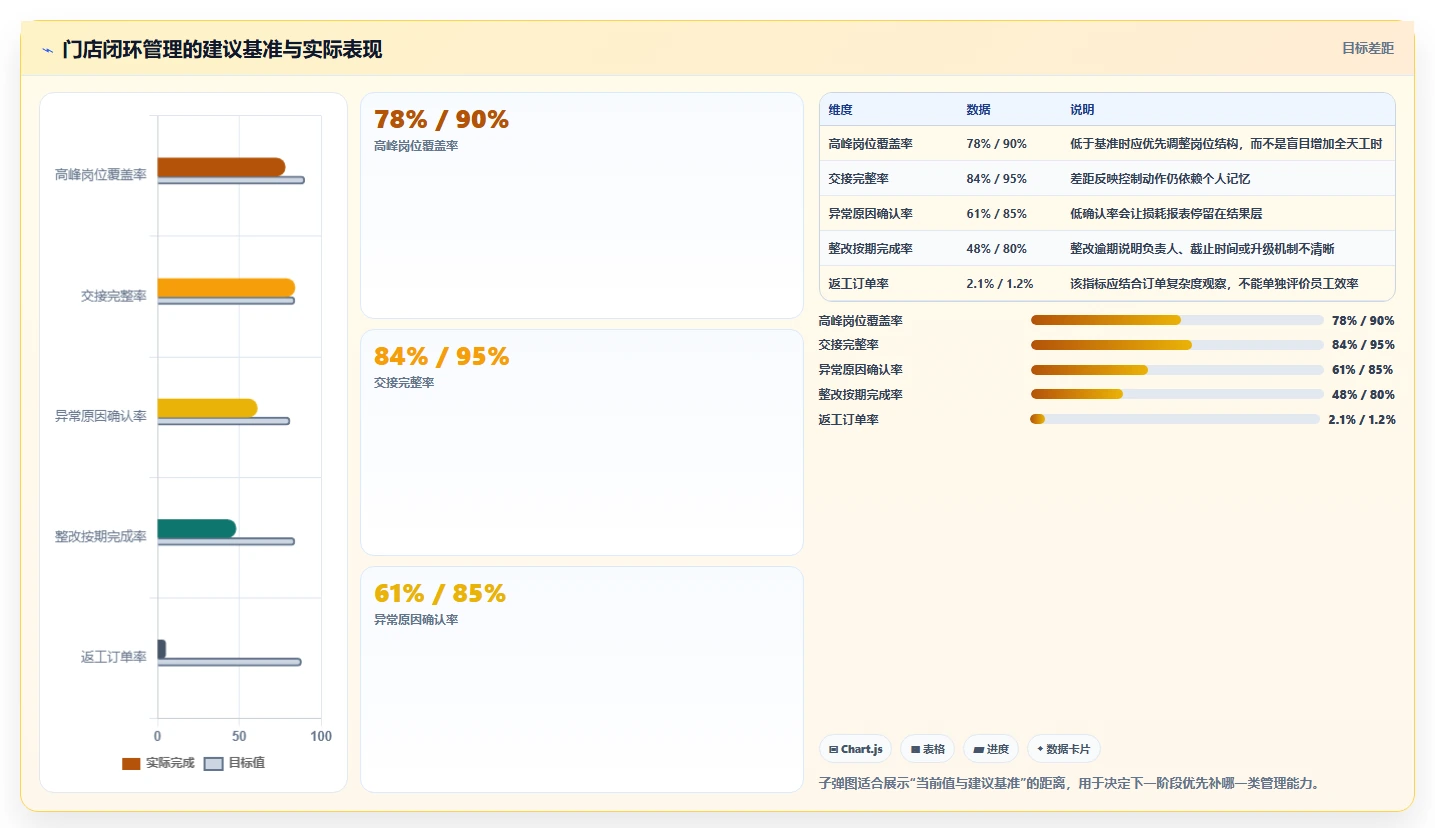
Task: Click the 异常原因确认率 chart axis label
Action: pos(101,416)
